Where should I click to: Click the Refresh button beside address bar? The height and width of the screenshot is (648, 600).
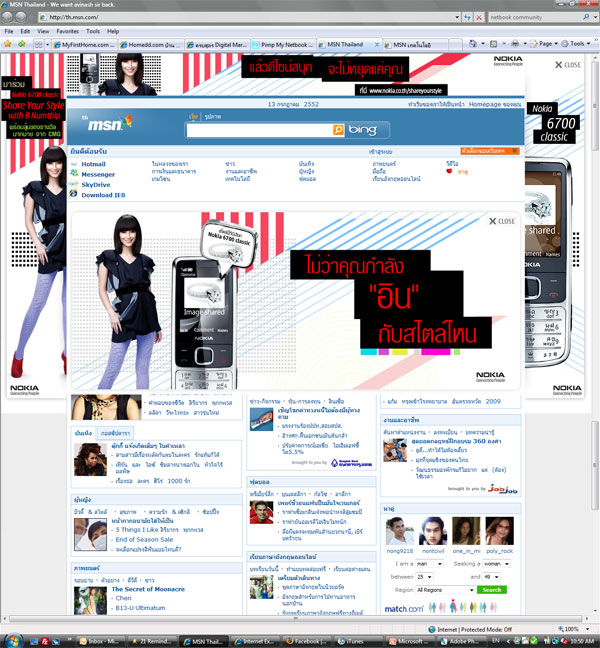point(467,17)
